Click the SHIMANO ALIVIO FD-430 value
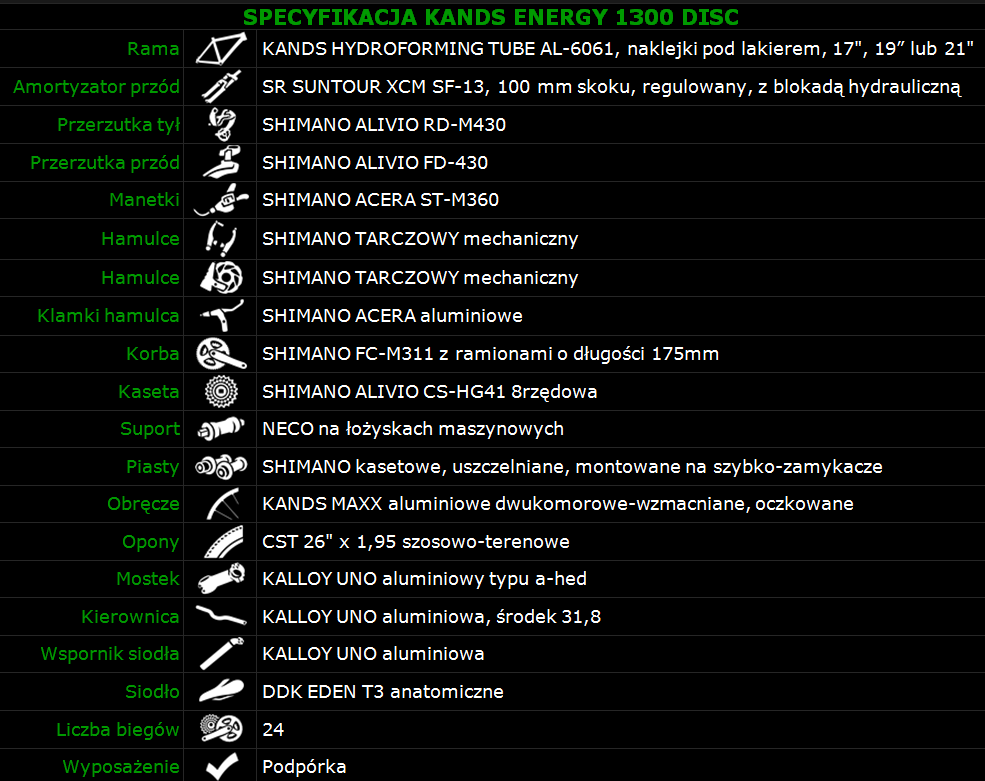 375,163
